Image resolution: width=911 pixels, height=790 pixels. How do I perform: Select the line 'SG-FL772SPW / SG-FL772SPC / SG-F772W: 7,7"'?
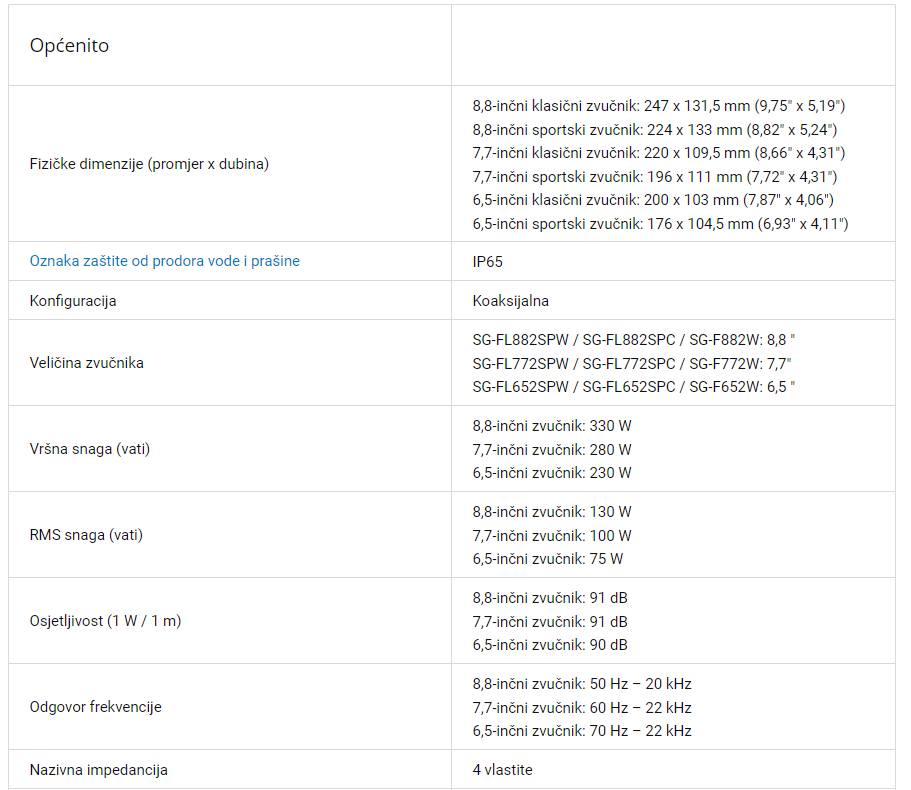[x=632, y=364]
